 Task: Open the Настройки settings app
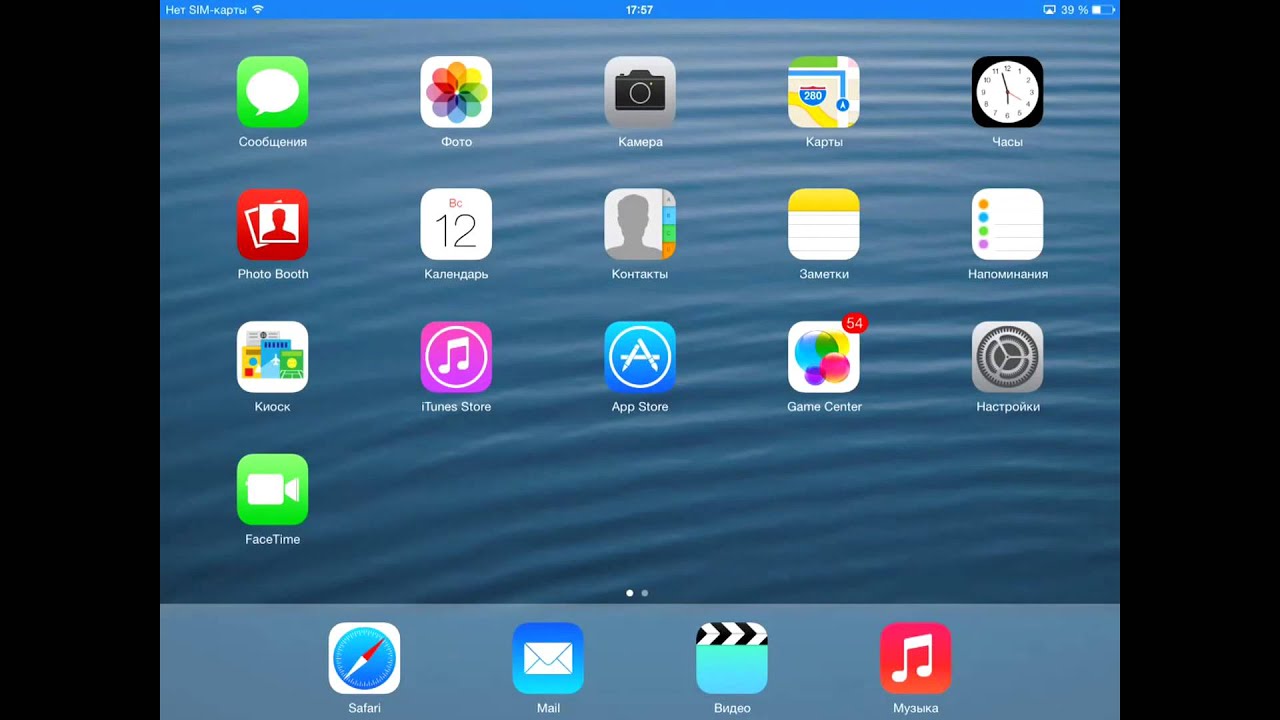1008,357
